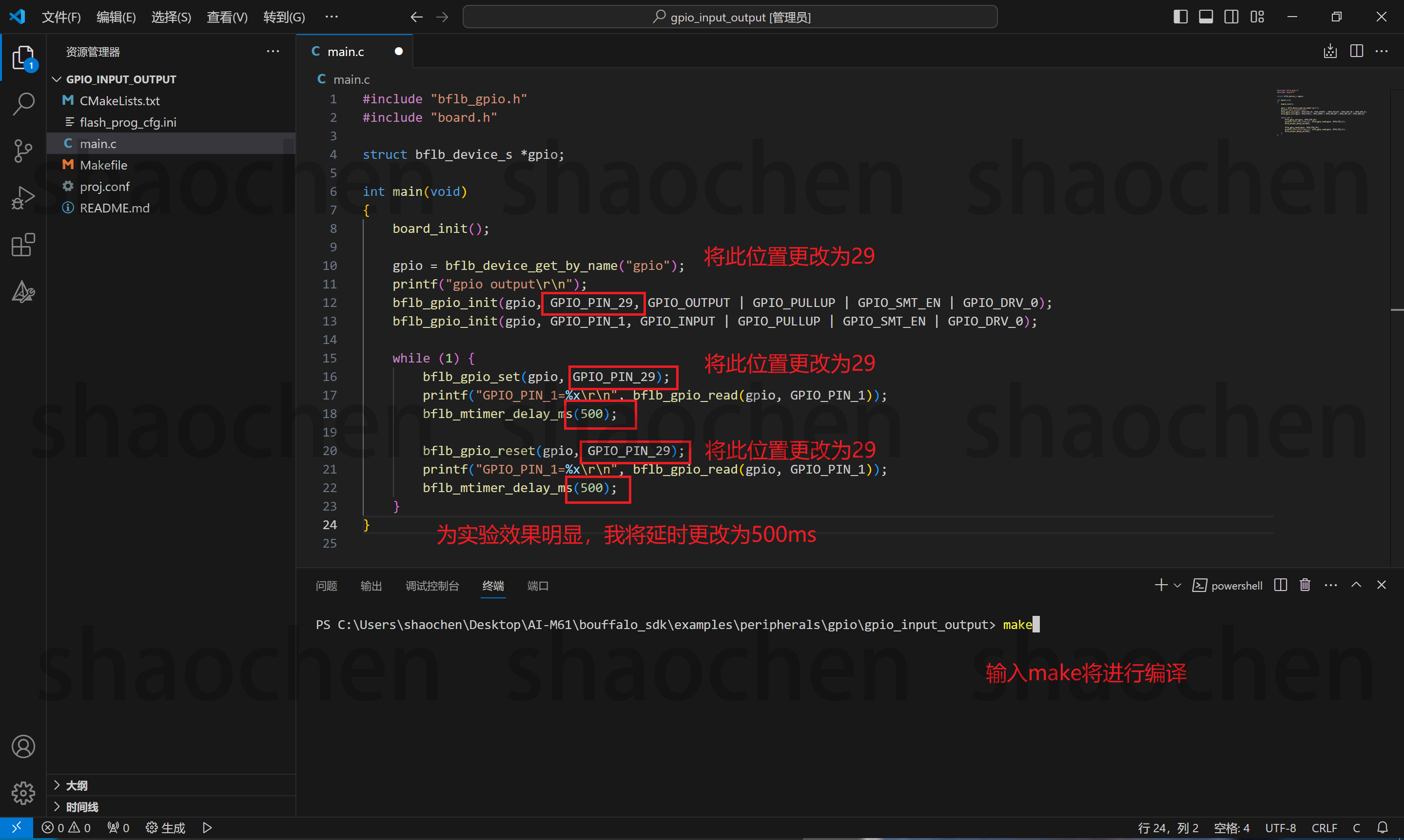Open the Explorer view in activity bar
Image resolution: width=1404 pixels, height=840 pixels.
(23, 57)
